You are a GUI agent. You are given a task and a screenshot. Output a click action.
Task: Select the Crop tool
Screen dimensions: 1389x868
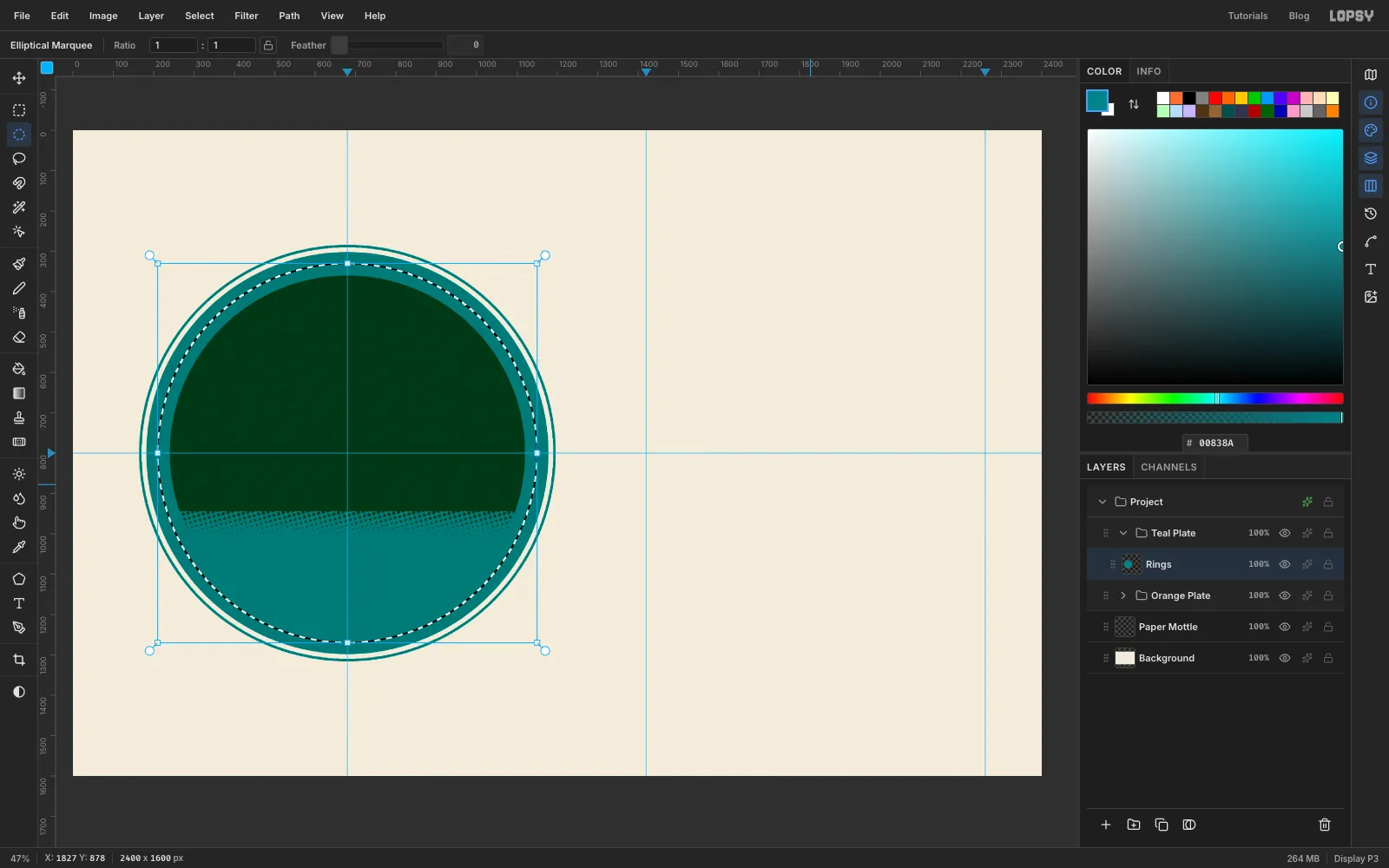(x=19, y=660)
